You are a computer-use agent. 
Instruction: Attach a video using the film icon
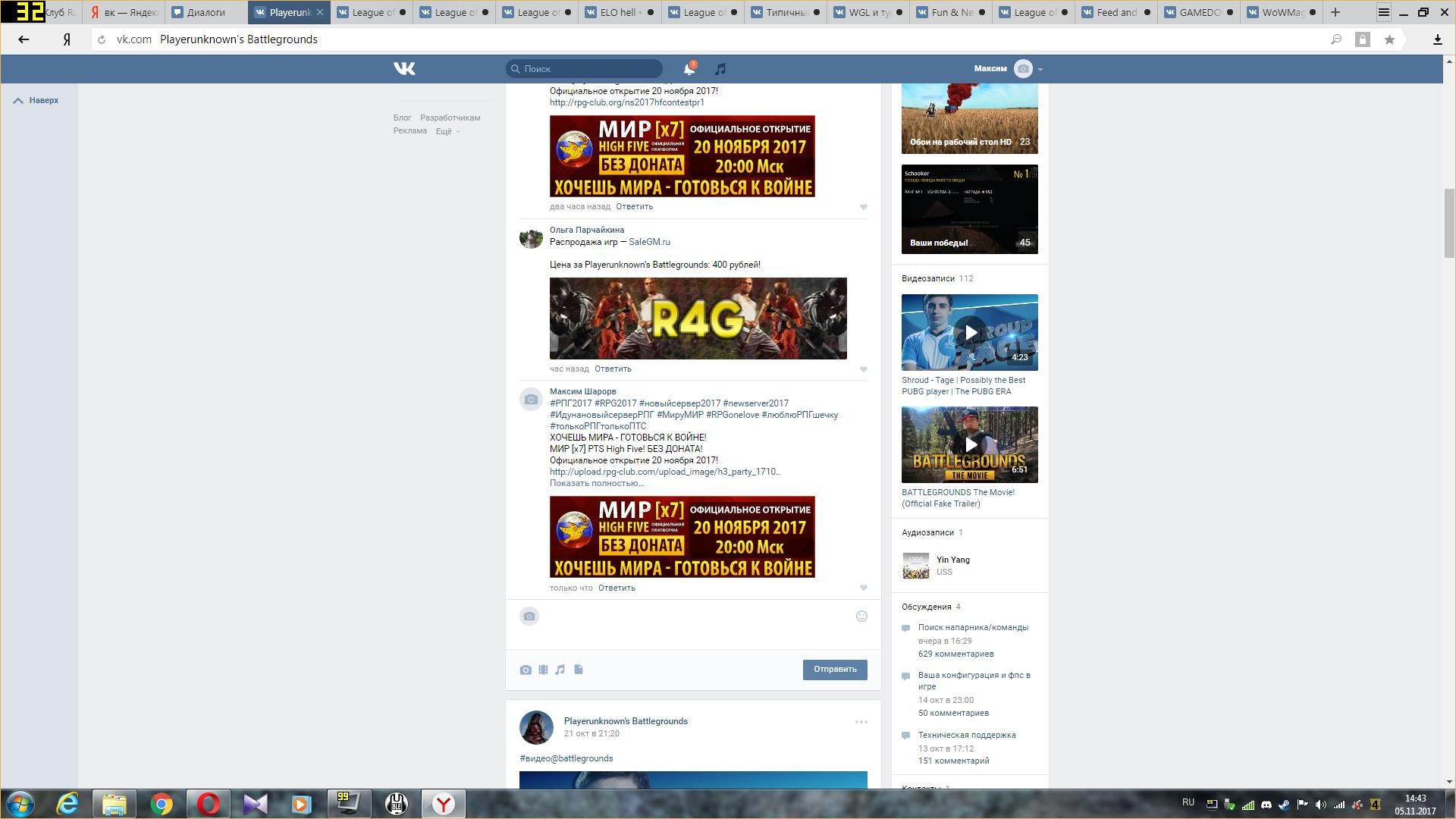pos(543,670)
